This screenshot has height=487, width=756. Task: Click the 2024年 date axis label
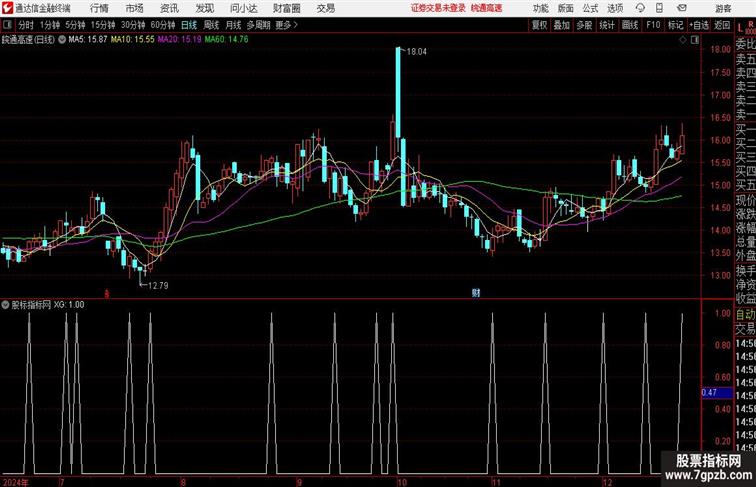[x=16, y=482]
